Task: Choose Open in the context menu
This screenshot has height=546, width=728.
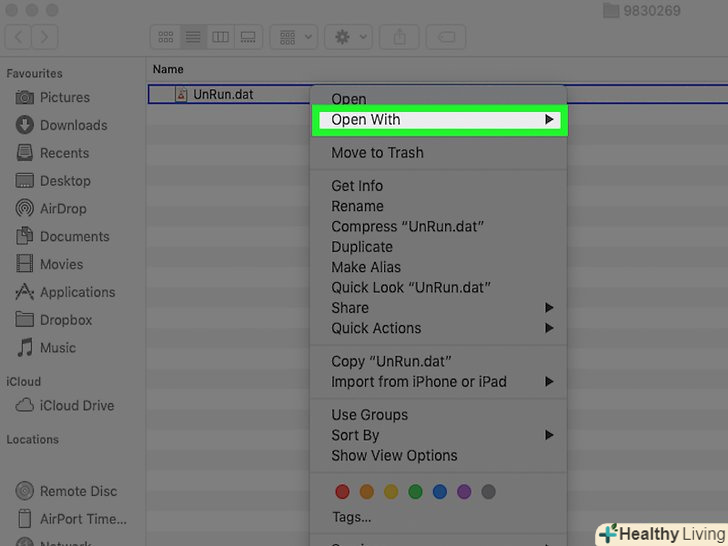Action: click(x=438, y=99)
